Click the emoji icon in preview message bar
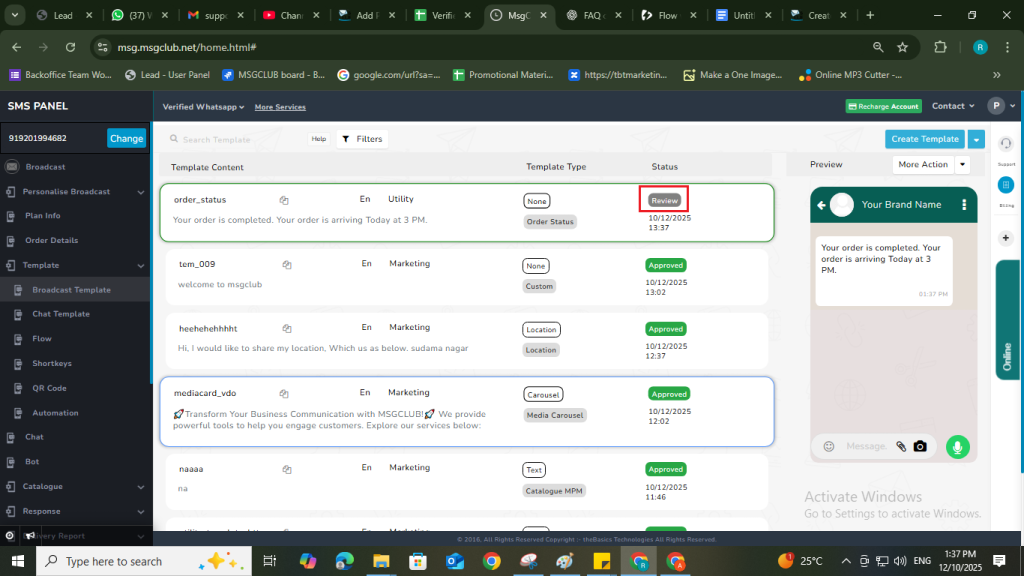 pos(828,447)
